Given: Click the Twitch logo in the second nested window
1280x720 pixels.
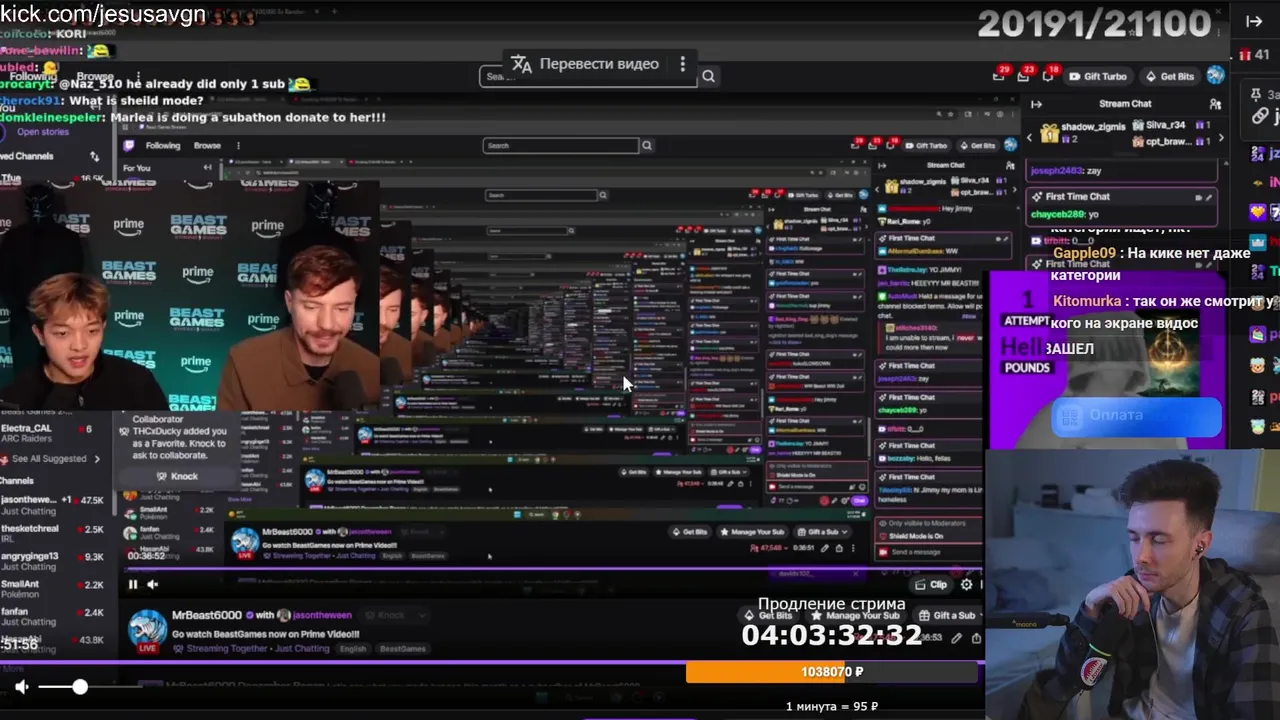Looking at the screenshot, I should click(x=128, y=146).
